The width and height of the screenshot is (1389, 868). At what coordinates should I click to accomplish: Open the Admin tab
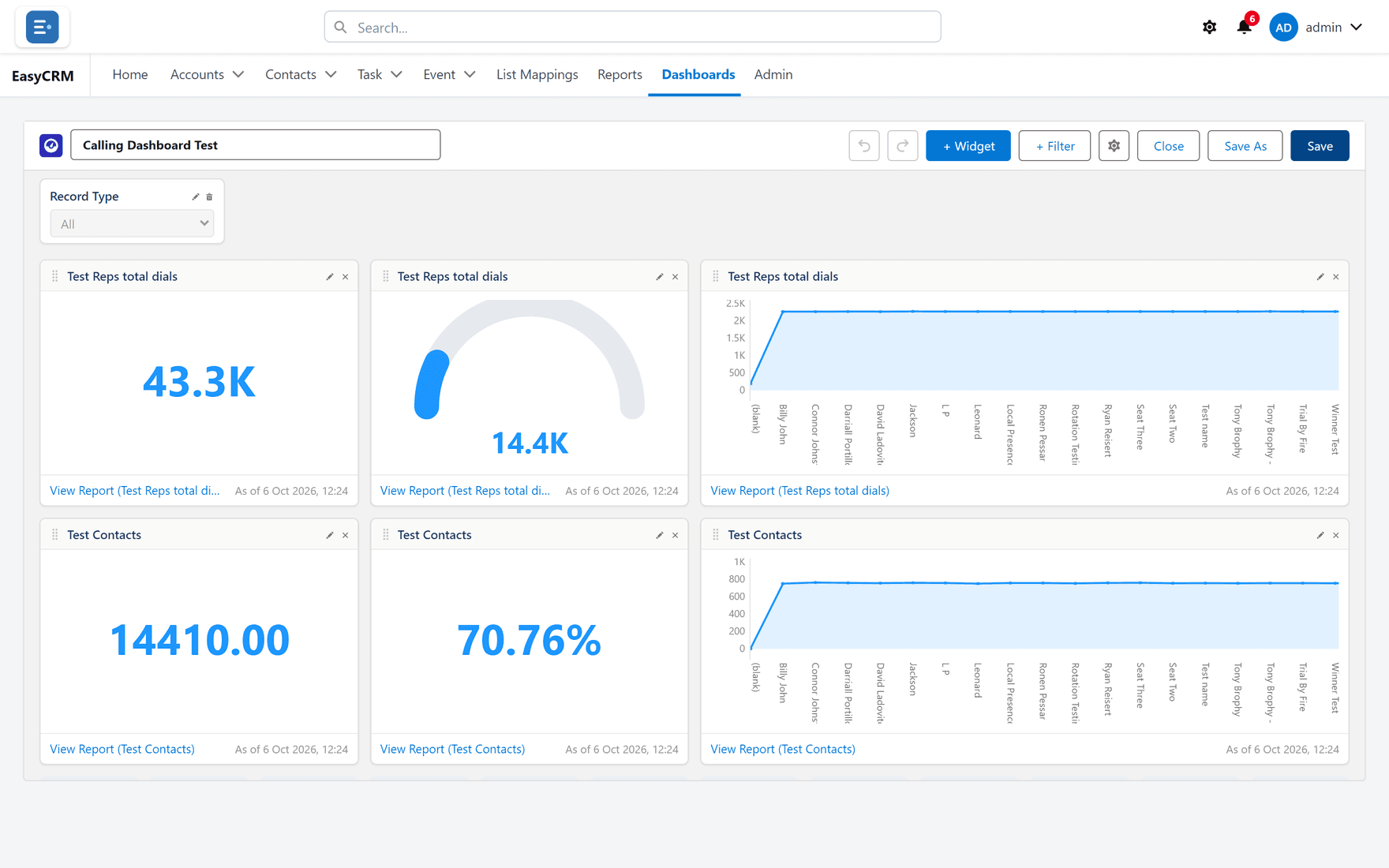click(773, 74)
